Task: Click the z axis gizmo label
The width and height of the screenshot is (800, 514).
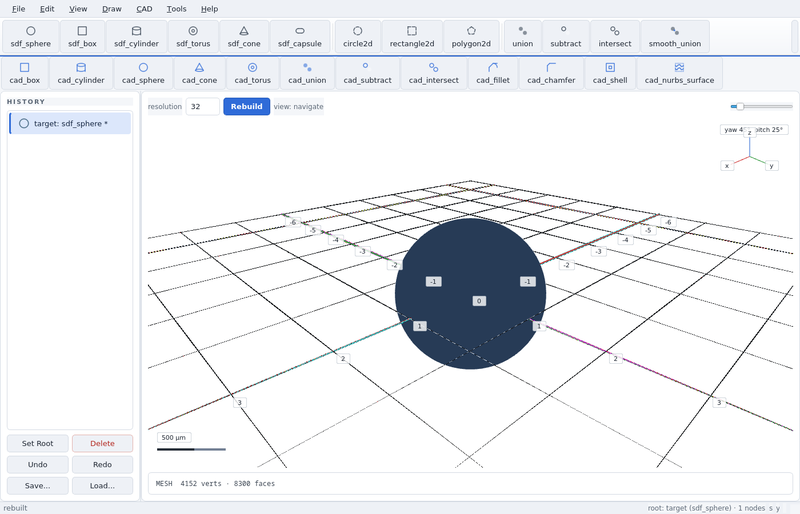Action: coord(749,133)
